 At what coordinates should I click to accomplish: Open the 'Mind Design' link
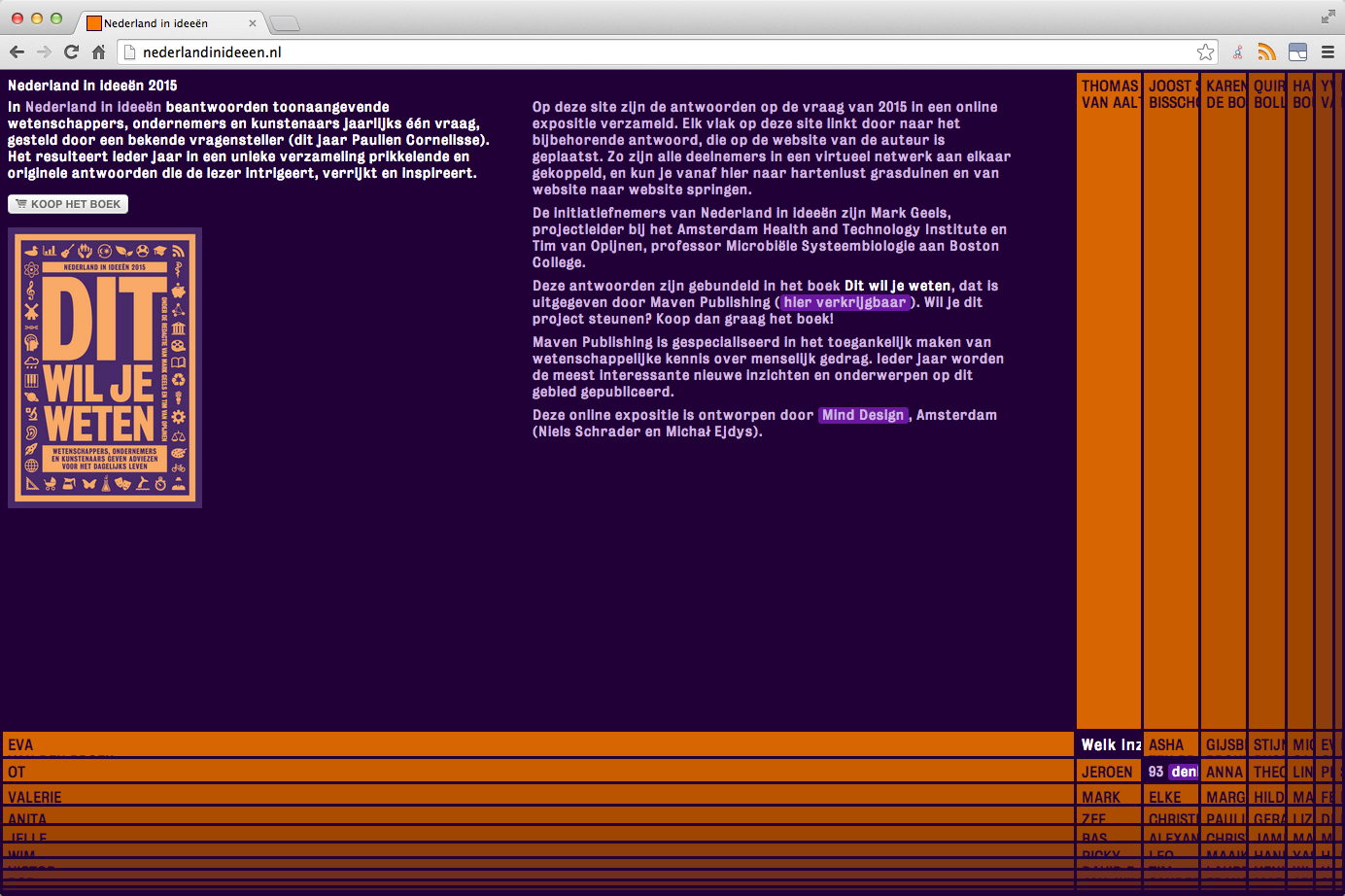(863, 415)
